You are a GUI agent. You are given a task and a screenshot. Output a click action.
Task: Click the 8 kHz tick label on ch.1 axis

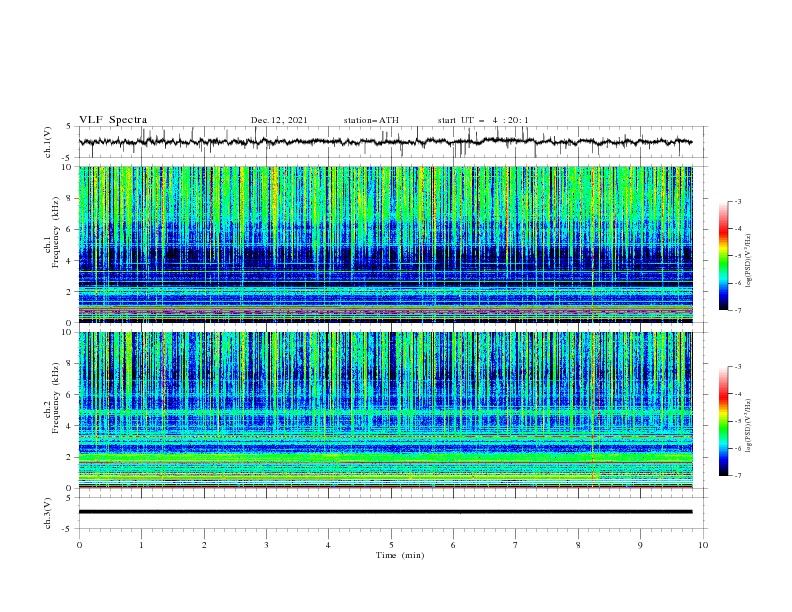(x=70, y=198)
